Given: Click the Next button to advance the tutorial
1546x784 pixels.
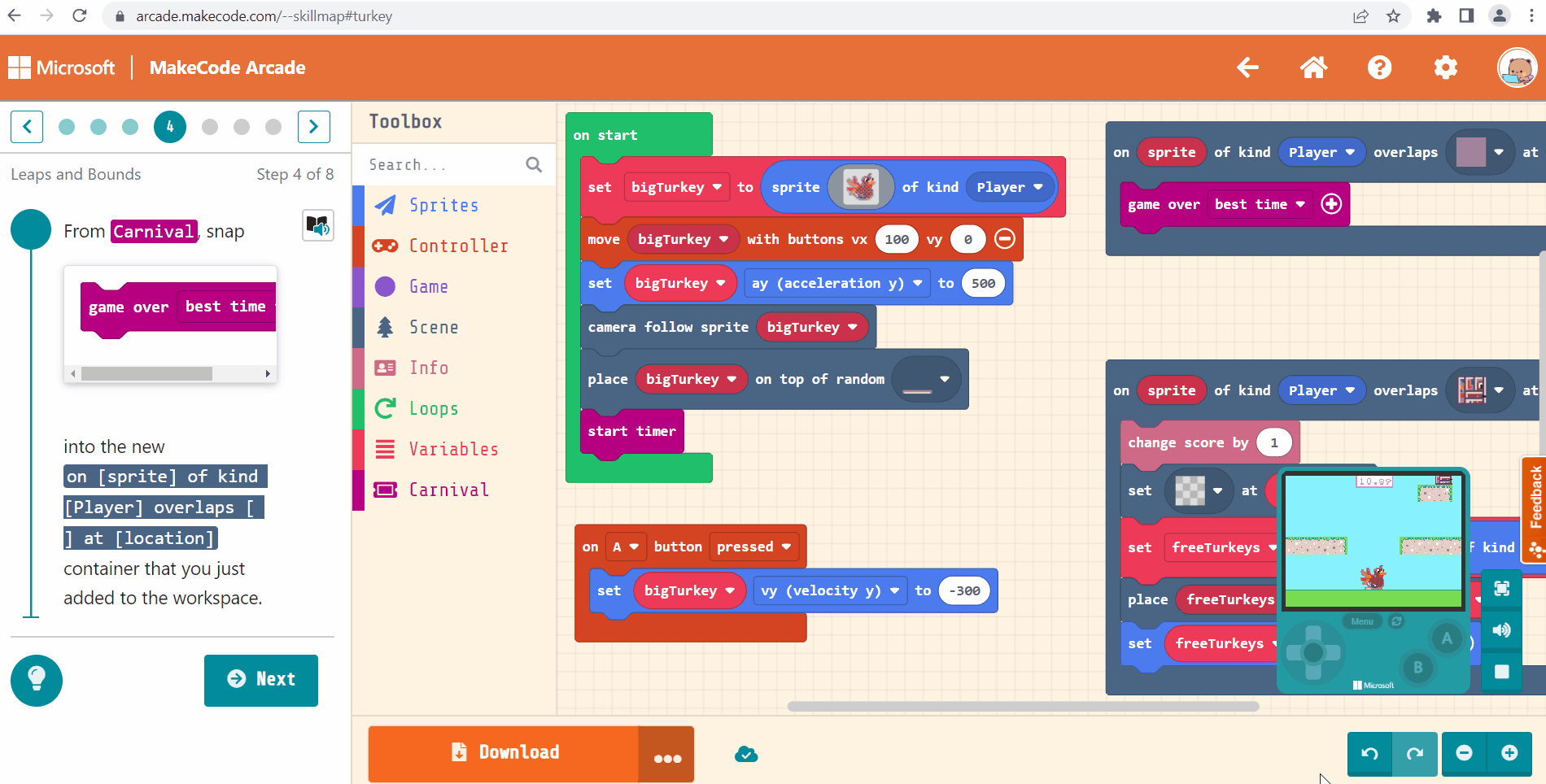Looking at the screenshot, I should click(x=261, y=681).
